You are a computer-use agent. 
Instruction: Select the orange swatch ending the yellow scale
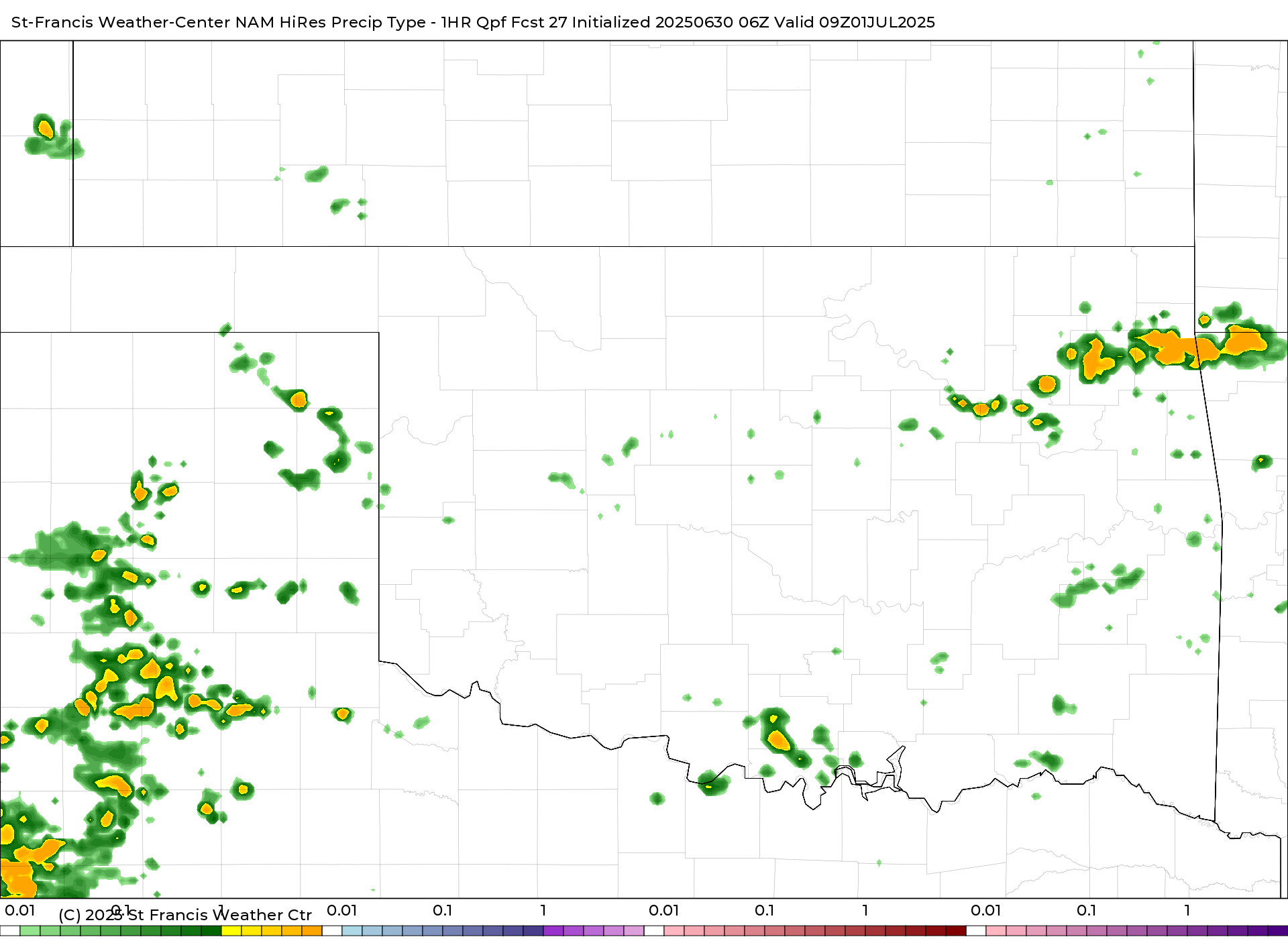[x=312, y=931]
